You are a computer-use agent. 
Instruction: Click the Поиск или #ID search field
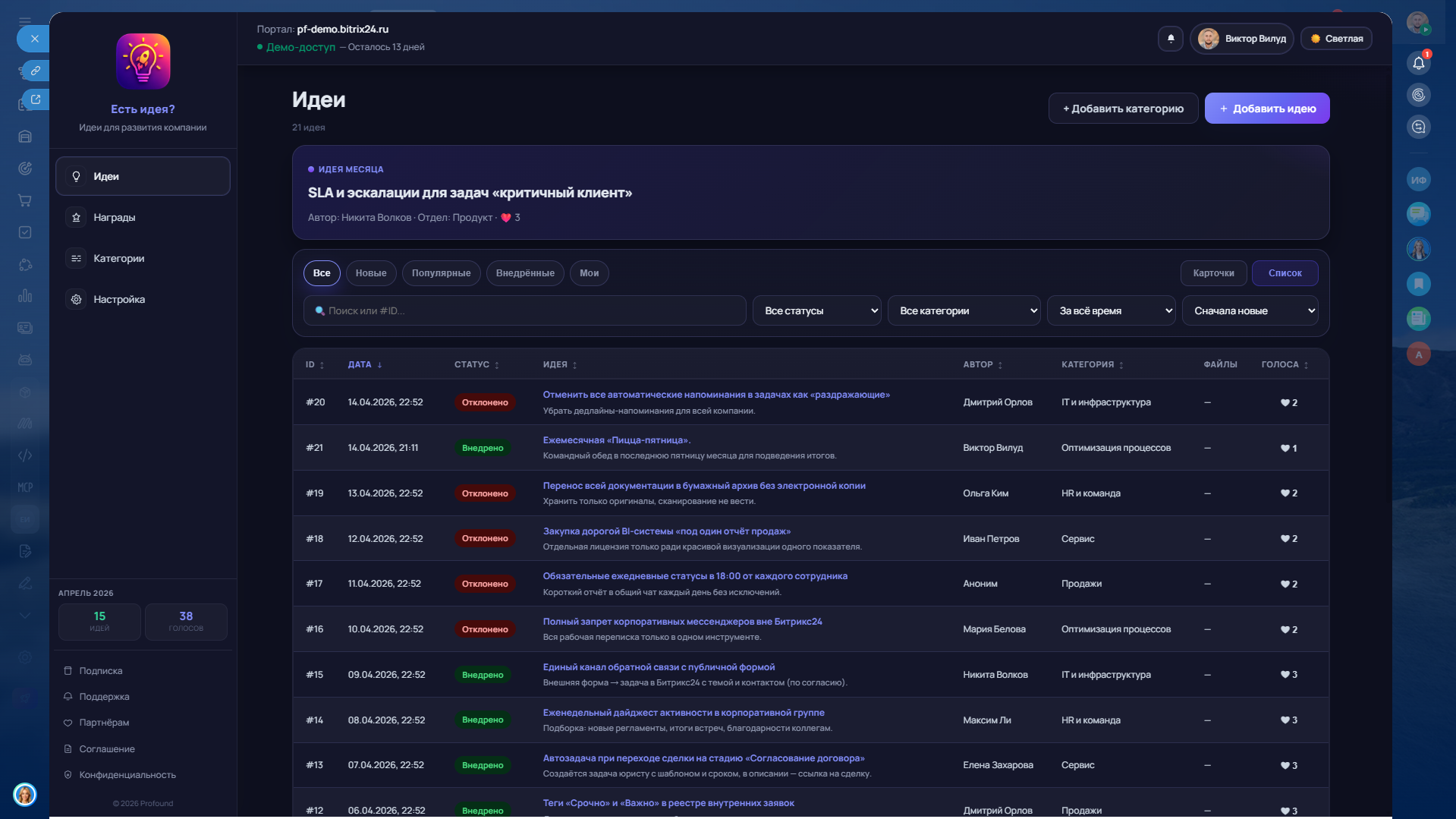pos(525,311)
